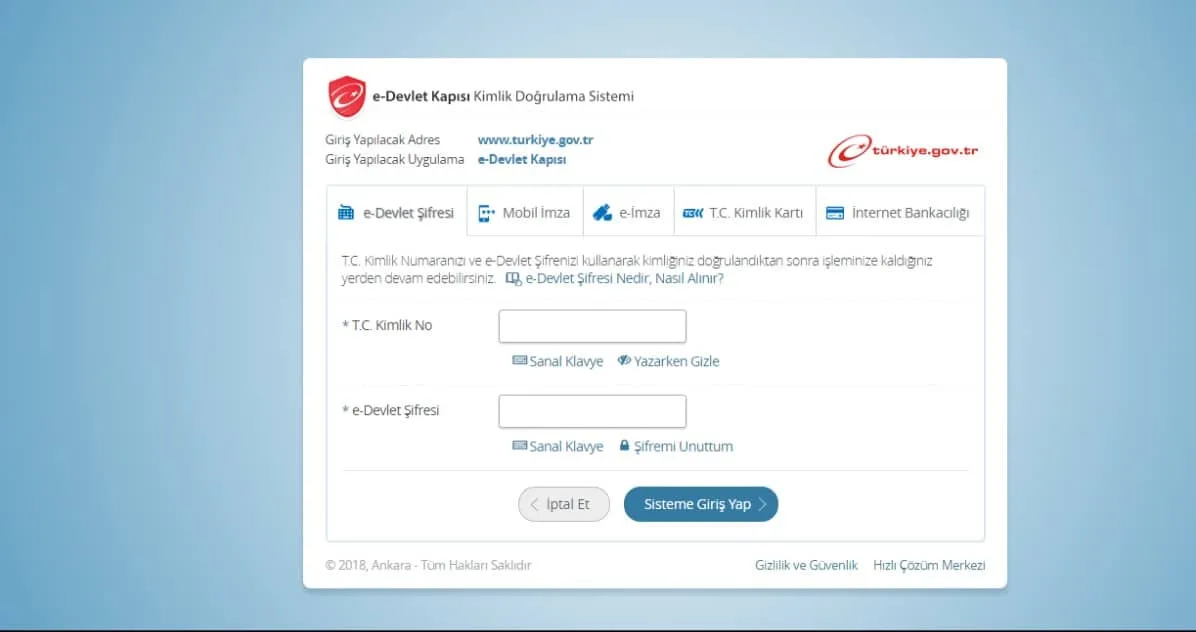The image size is (1196, 632).
Task: Select the T.C. Kimlik Kartı tab
Action: pyautogui.click(x=744, y=213)
